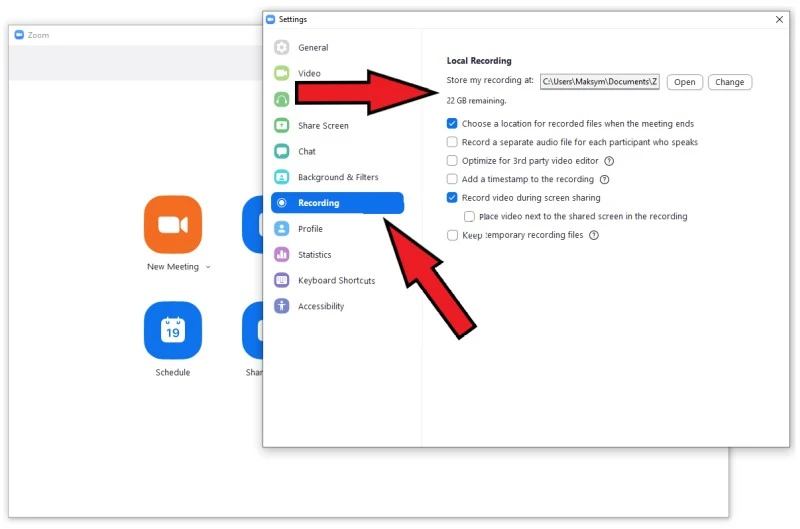
Task: Uncheck Choose a location for recorded files
Action: (452, 124)
